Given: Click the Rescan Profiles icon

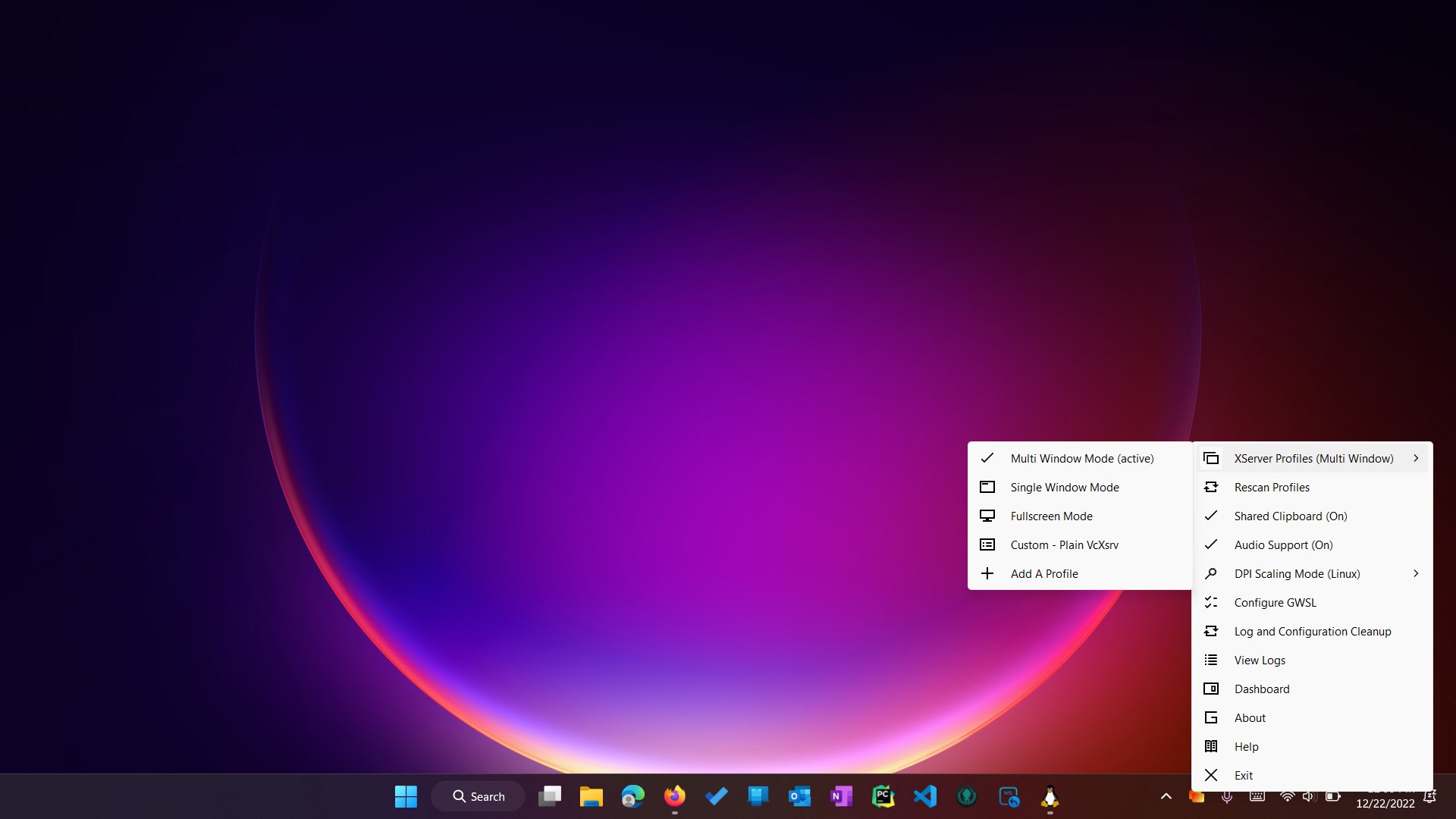Looking at the screenshot, I should coord(1211,487).
